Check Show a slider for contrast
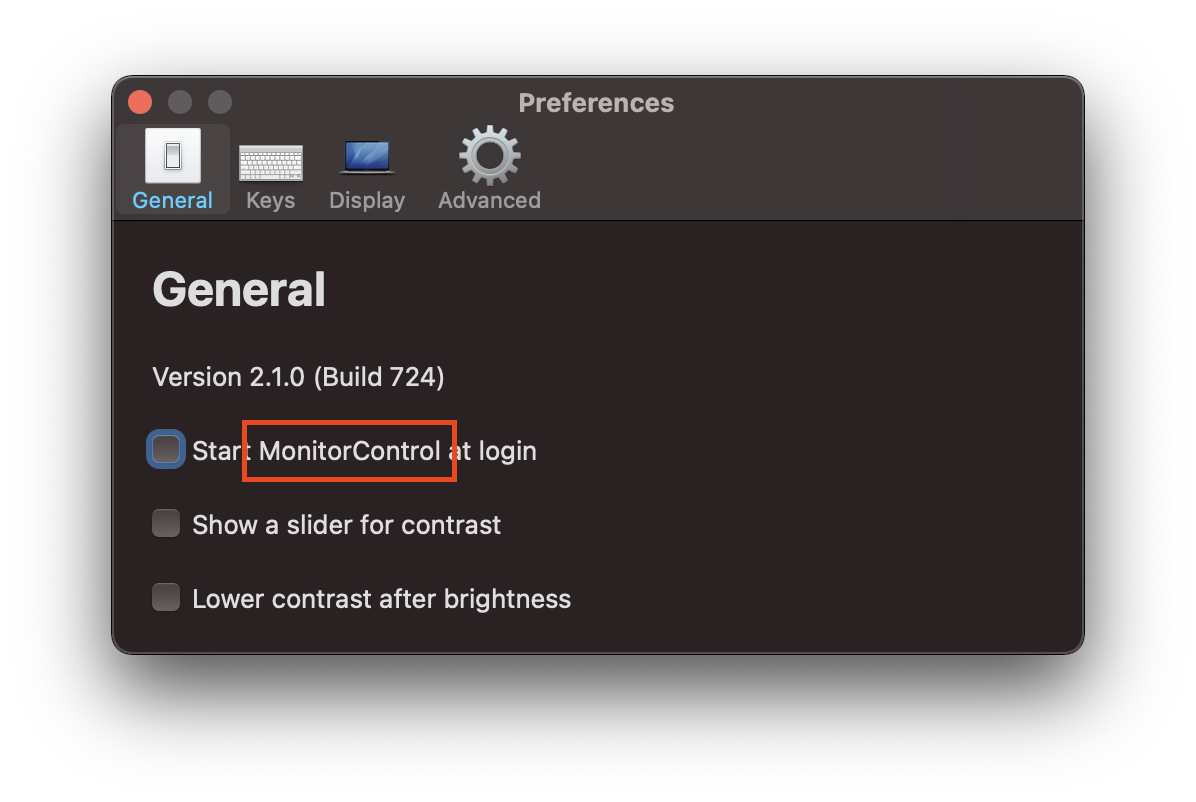The height and width of the screenshot is (802, 1196). [165, 523]
